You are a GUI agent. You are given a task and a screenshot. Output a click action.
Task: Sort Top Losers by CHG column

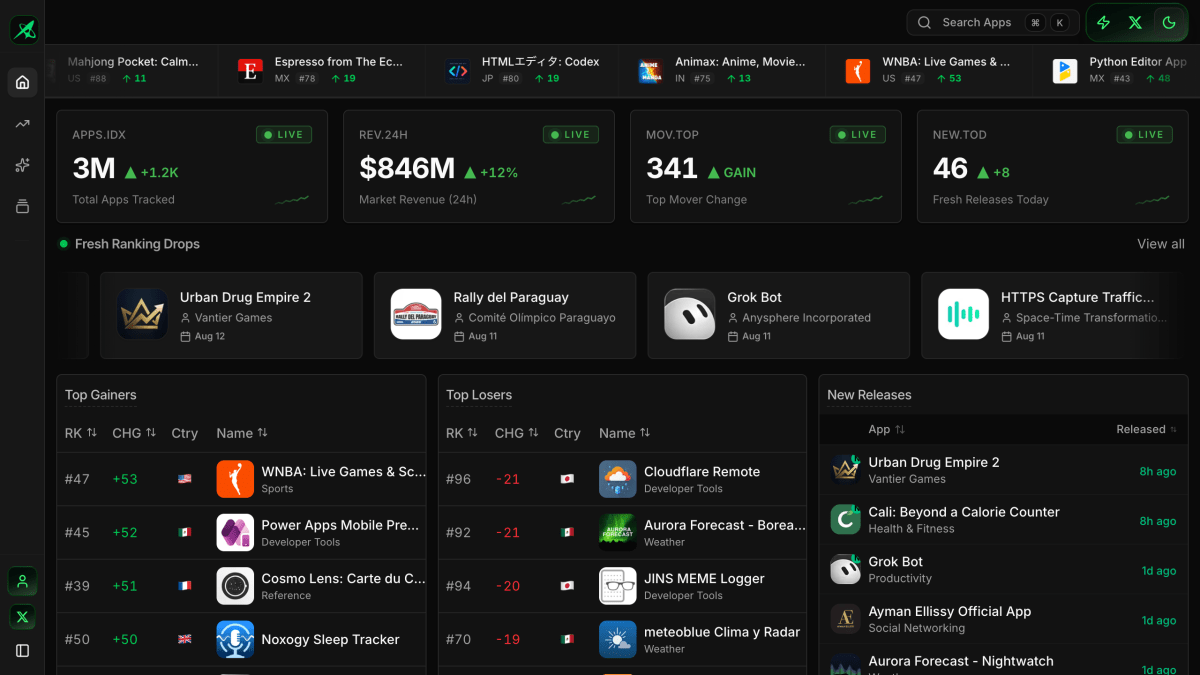(517, 433)
